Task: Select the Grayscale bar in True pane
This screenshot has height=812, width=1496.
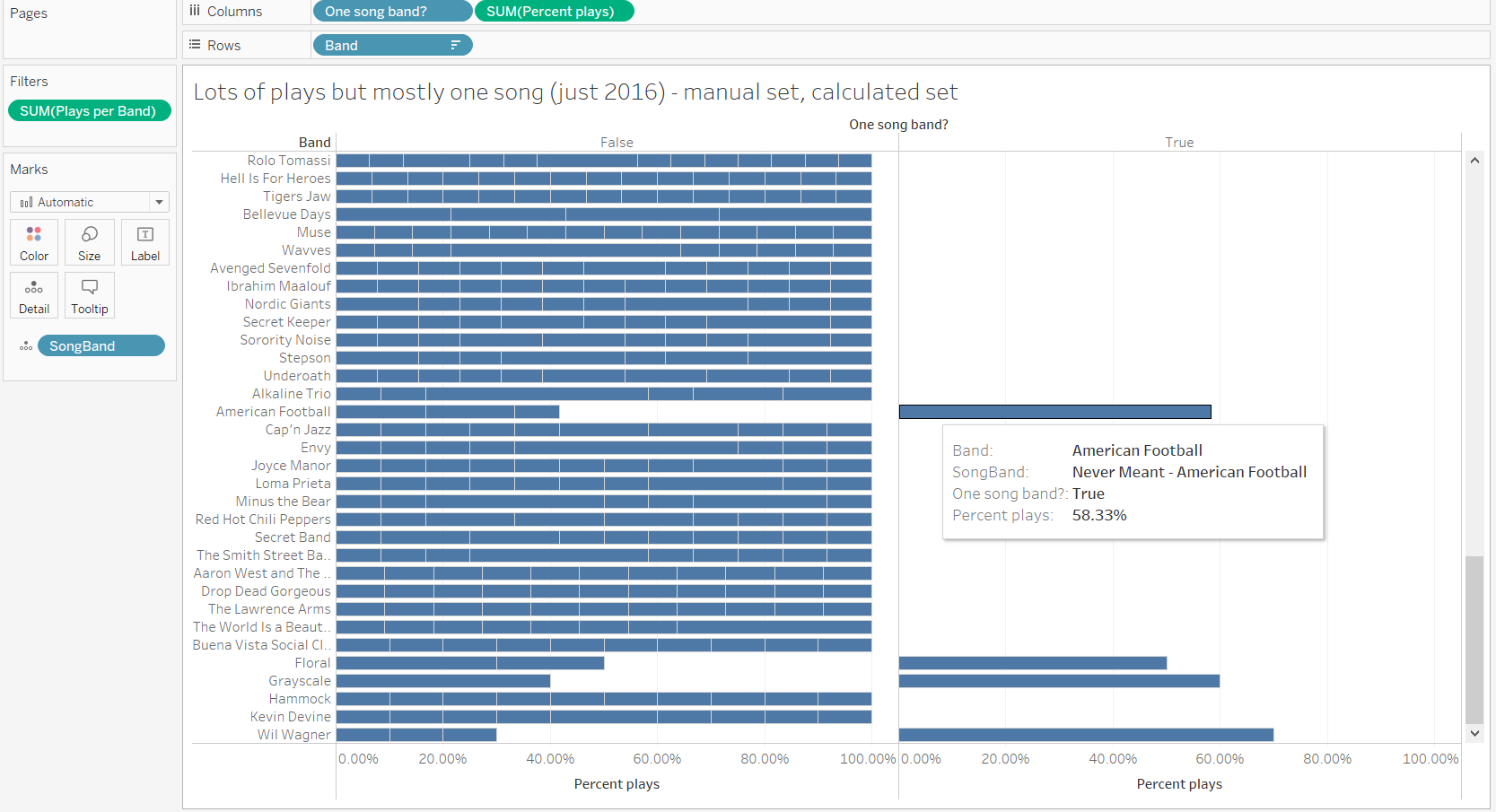Action: click(x=1059, y=681)
